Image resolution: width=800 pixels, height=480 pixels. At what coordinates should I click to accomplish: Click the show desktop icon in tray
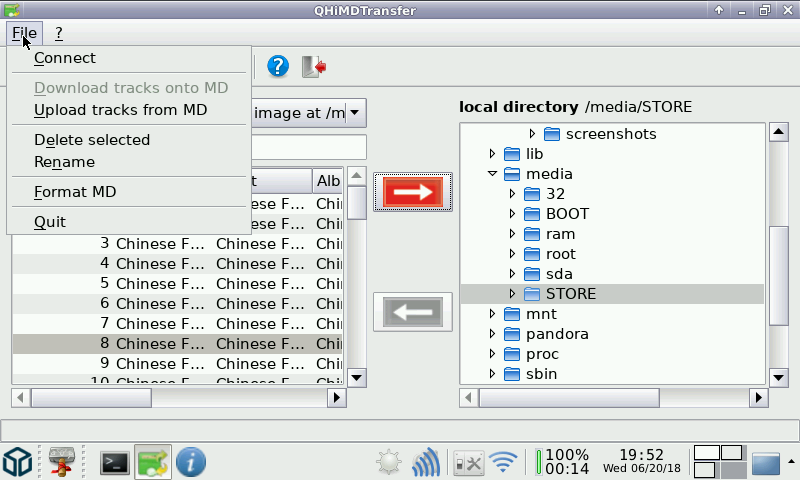(x=765, y=463)
